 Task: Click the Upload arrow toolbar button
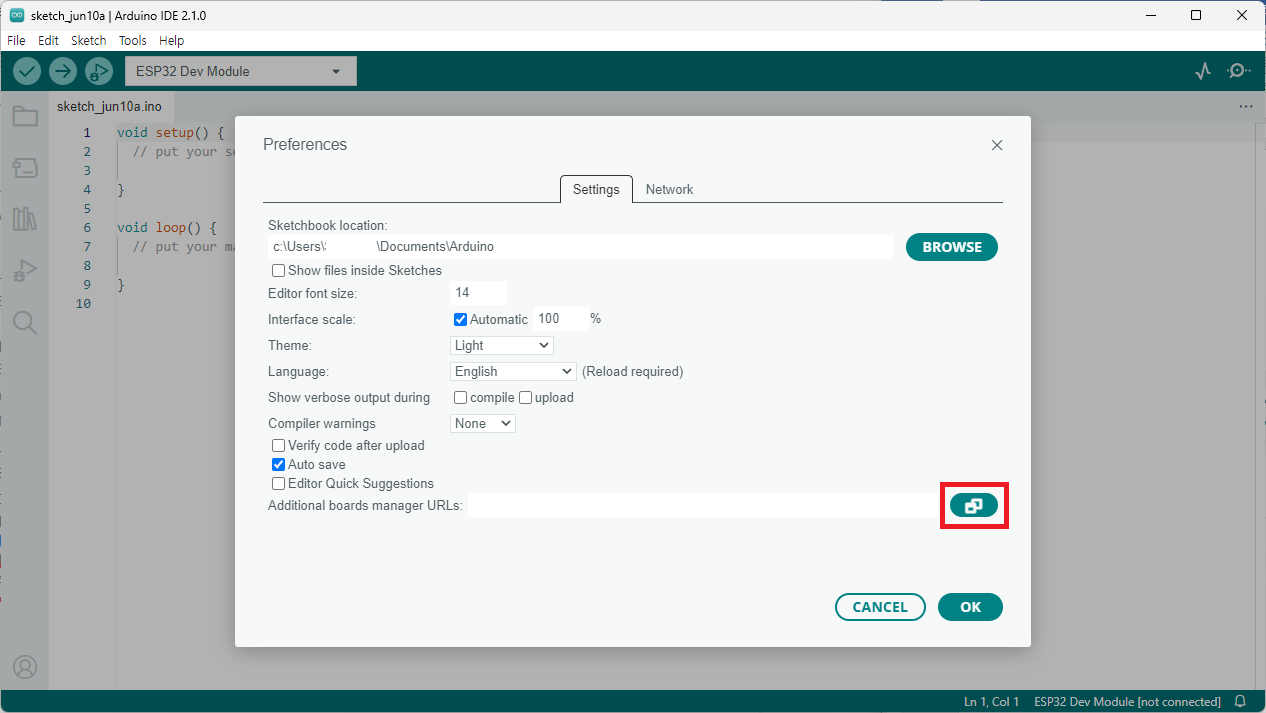pyautogui.click(x=63, y=71)
